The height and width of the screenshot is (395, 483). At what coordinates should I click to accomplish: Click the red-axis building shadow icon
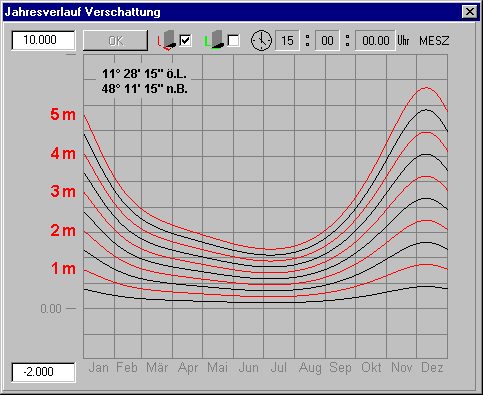point(167,41)
